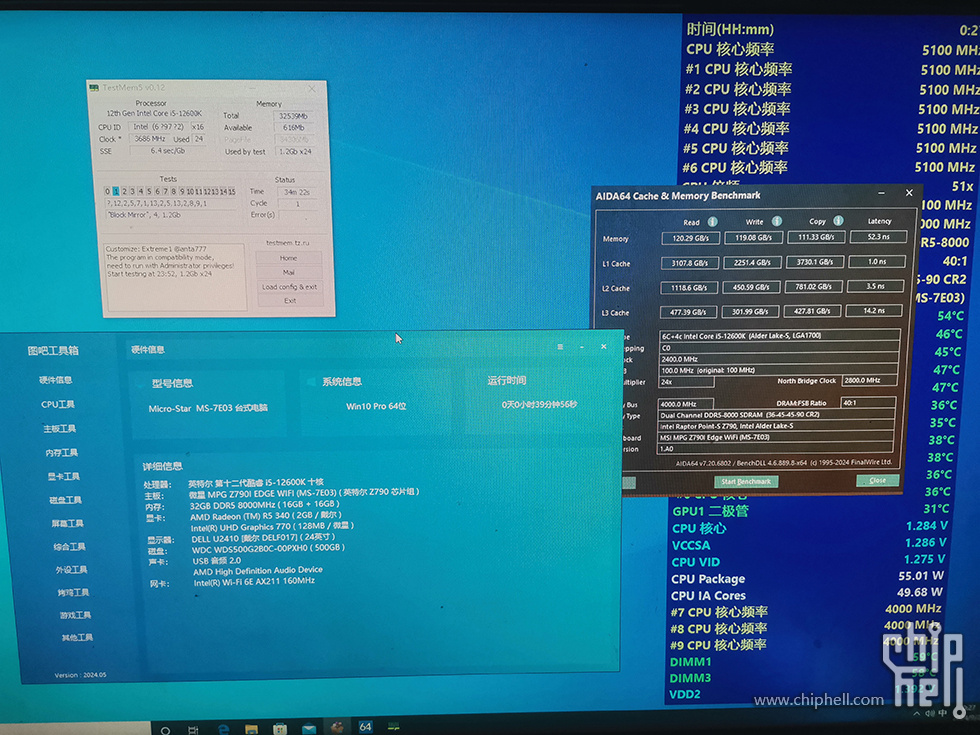Click the Mail button in TestMem5
Viewport: 980px width, 735px height.
pyautogui.click(x=289, y=272)
